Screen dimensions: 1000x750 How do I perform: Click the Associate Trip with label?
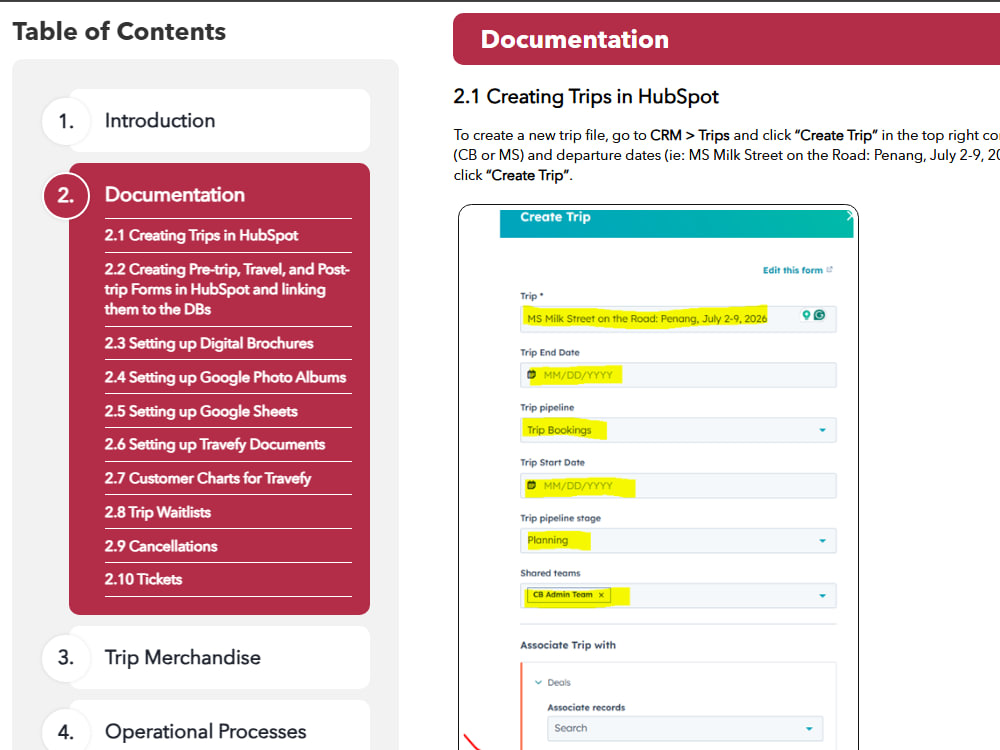(568, 645)
